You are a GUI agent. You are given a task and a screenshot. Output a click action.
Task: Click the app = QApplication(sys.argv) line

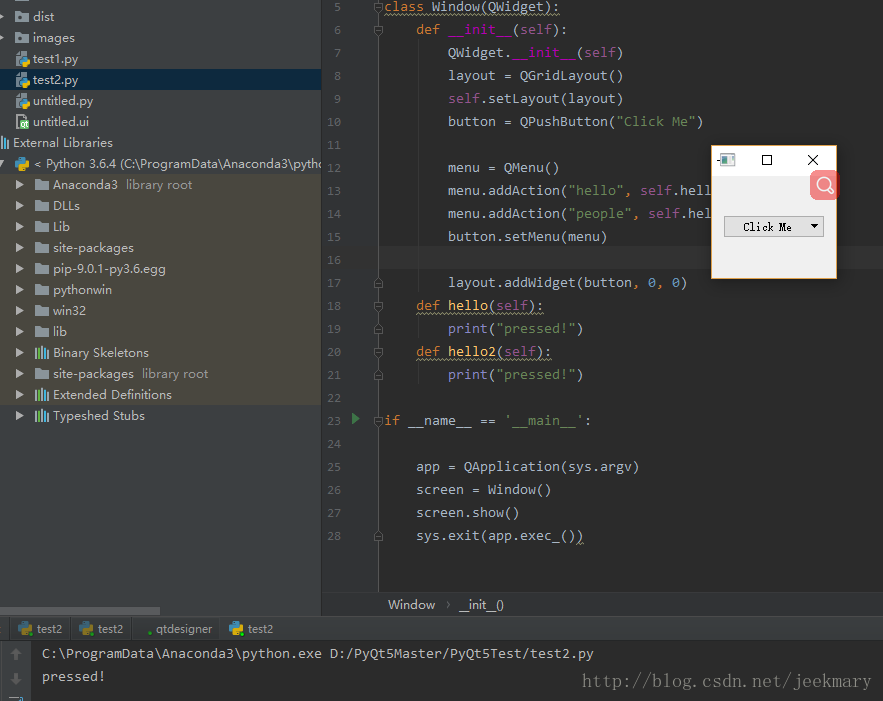coord(528,467)
